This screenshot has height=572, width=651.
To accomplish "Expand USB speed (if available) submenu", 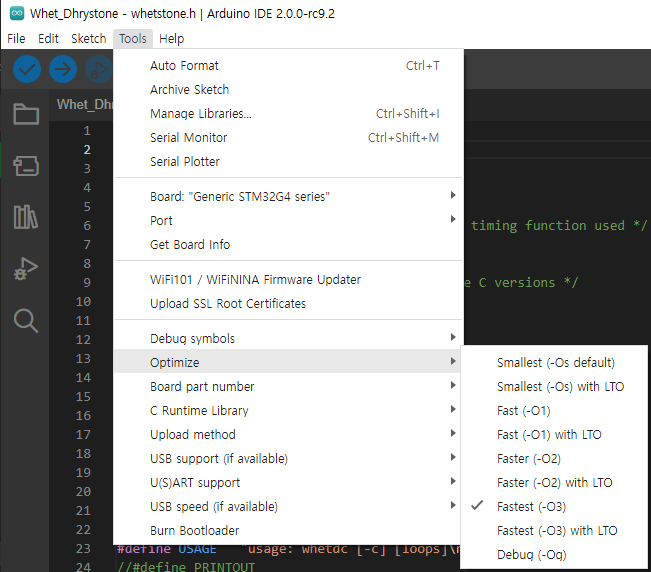I will click(288, 507).
